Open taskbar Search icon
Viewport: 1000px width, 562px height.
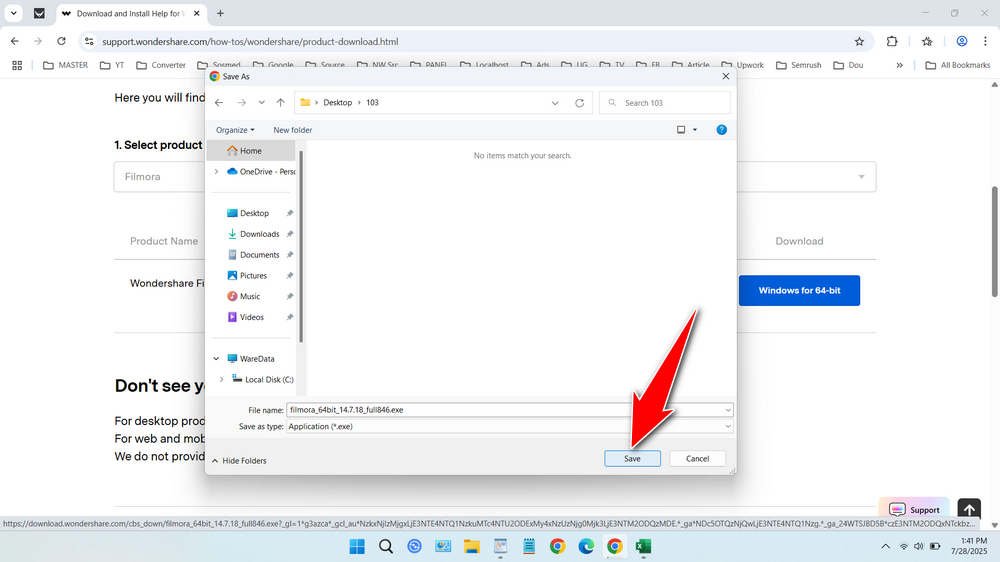(x=386, y=547)
